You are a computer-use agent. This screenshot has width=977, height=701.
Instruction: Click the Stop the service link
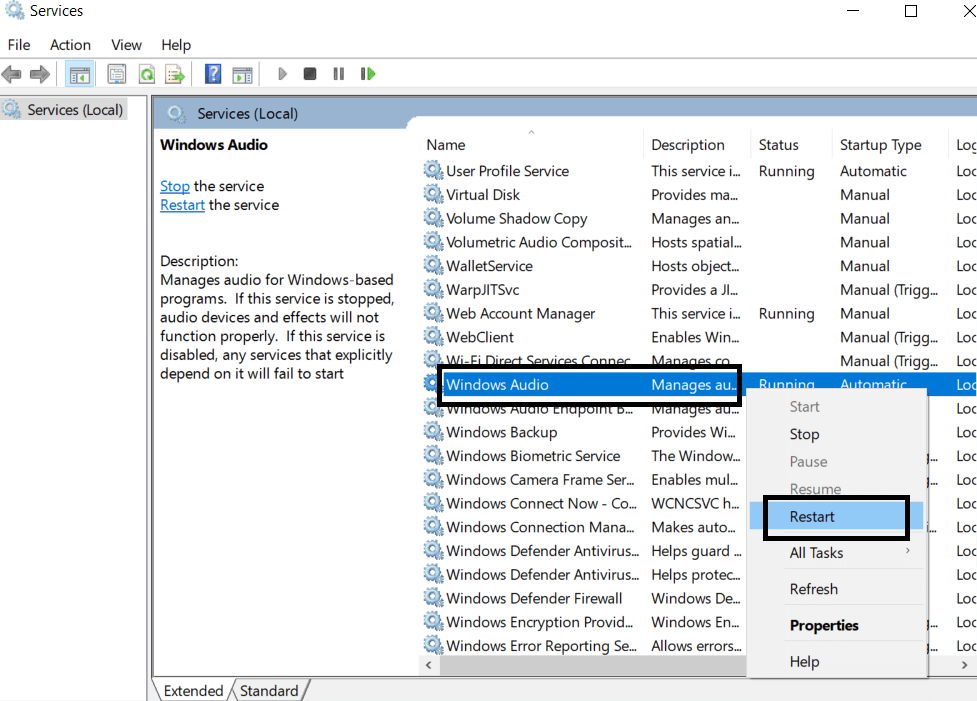coord(175,186)
